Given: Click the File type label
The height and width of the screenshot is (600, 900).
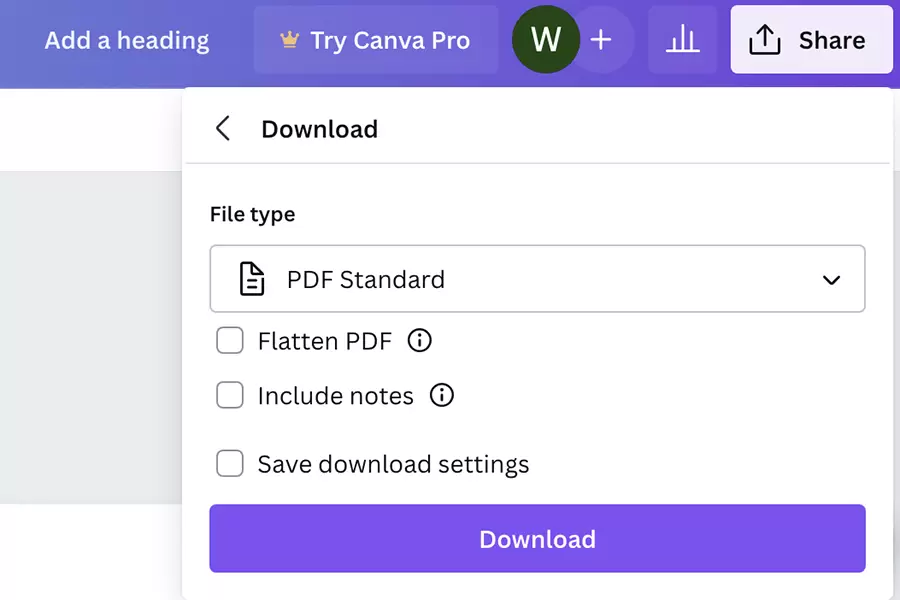Looking at the screenshot, I should [x=252, y=214].
